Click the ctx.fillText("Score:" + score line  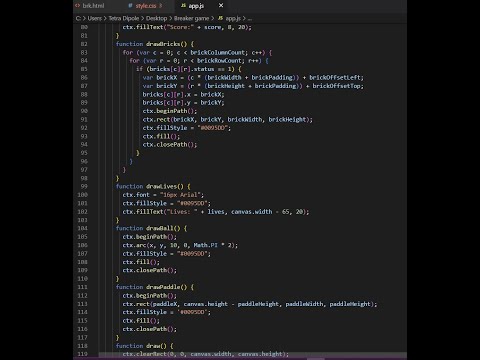pos(187,27)
